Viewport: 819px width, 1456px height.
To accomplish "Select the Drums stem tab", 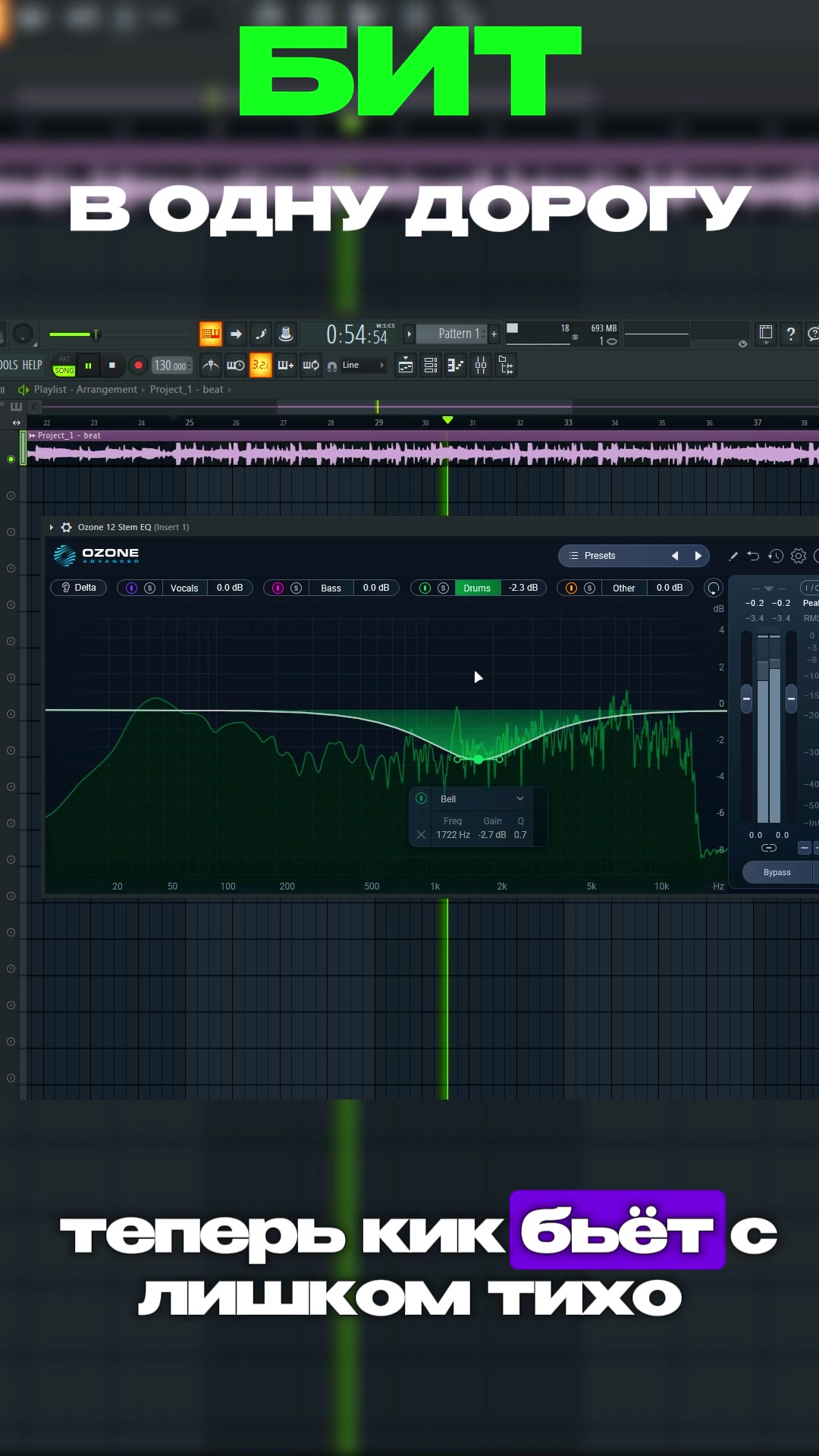I will [478, 588].
